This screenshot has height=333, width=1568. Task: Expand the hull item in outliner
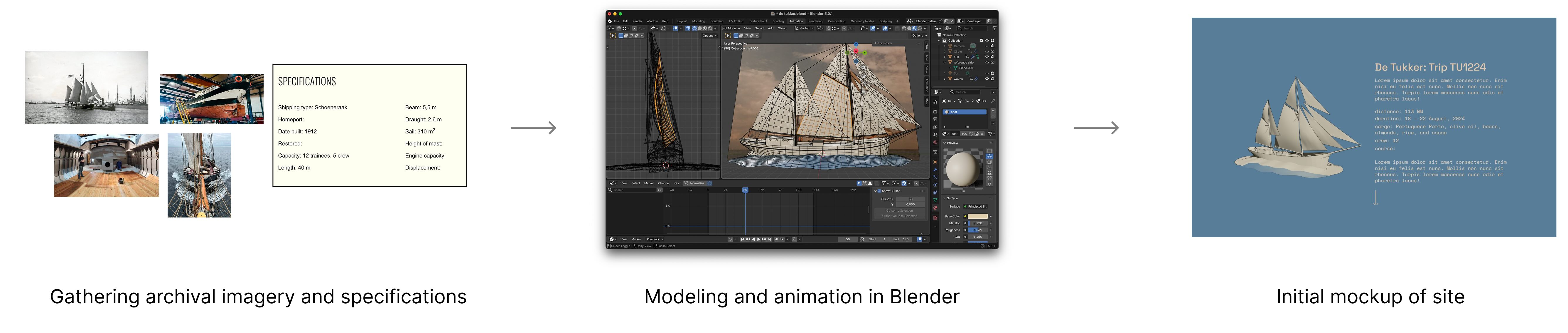pyautogui.click(x=945, y=57)
